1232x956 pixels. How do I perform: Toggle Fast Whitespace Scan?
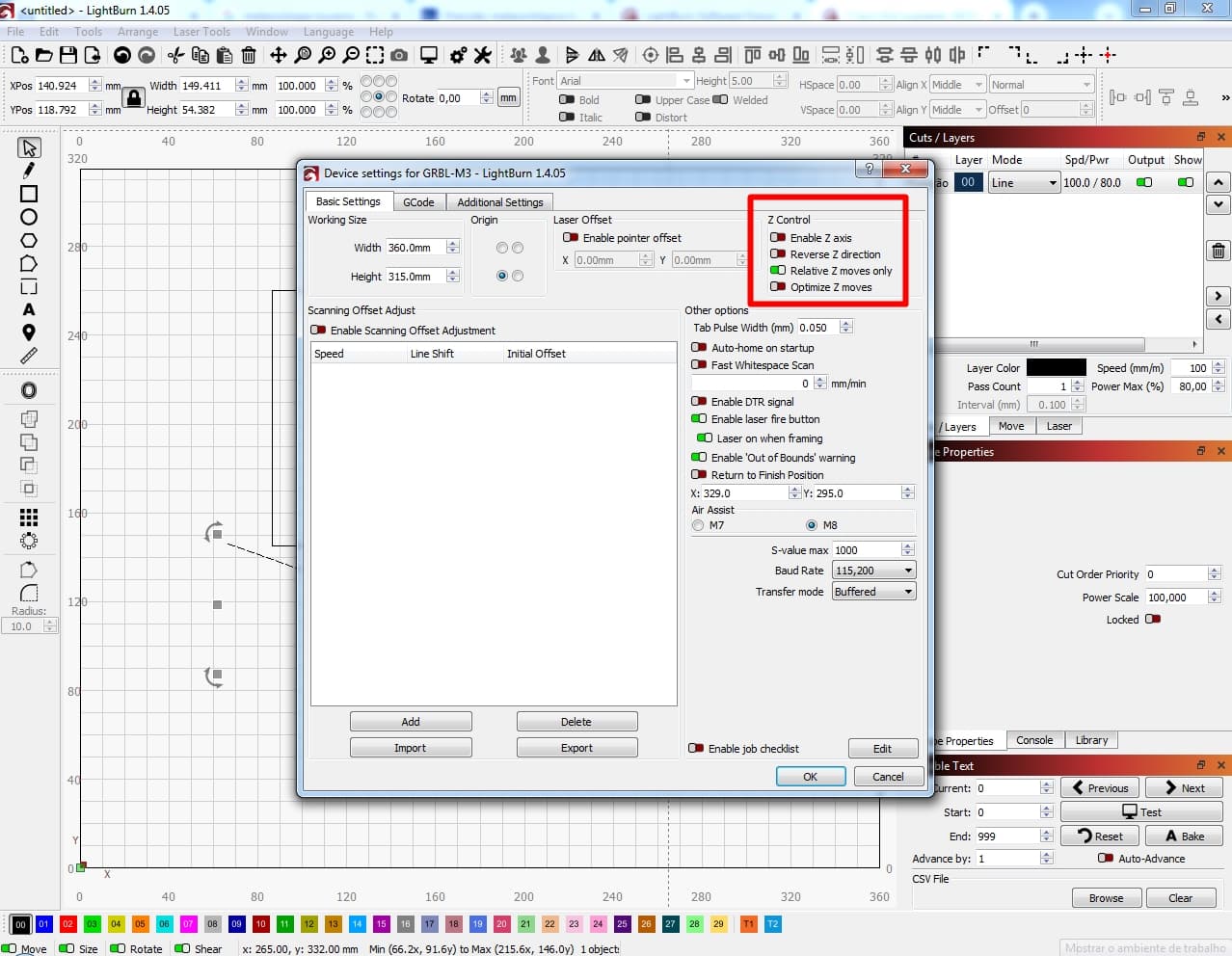tap(697, 365)
